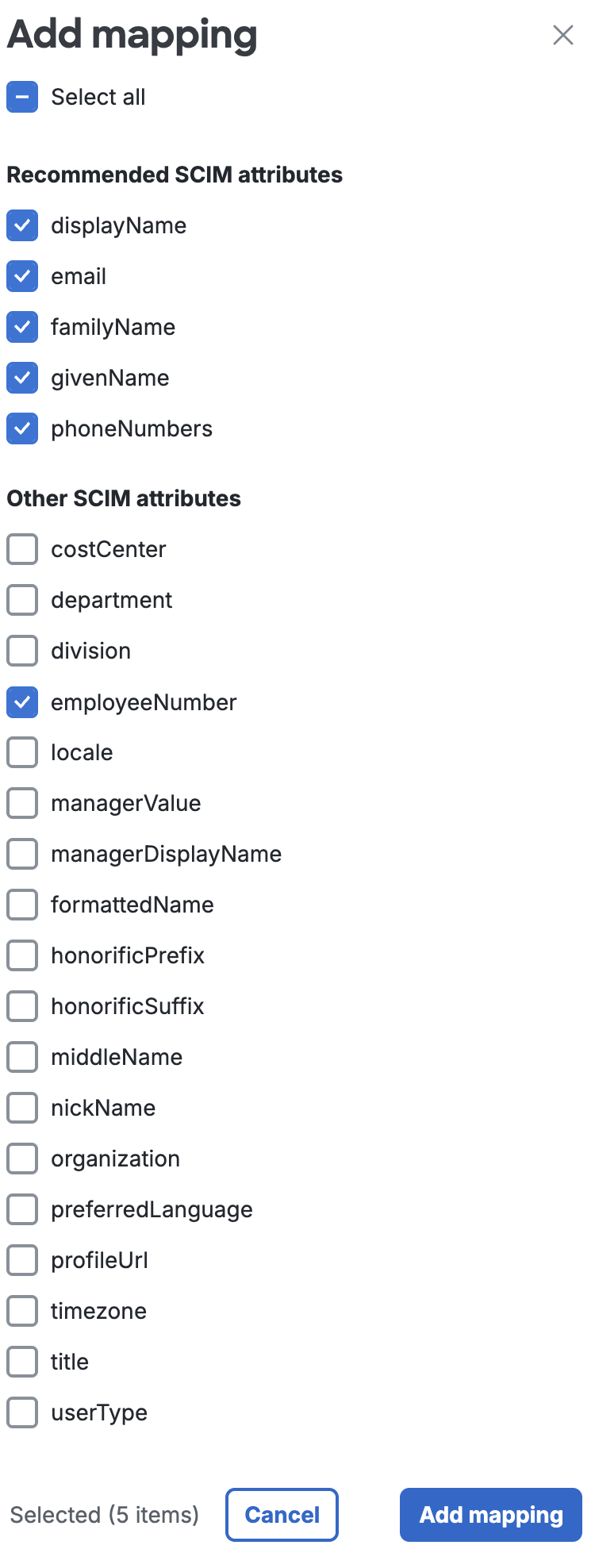Image resolution: width=595 pixels, height=1568 pixels.
Task: Select the managerDisplayName attribute
Action: point(22,854)
